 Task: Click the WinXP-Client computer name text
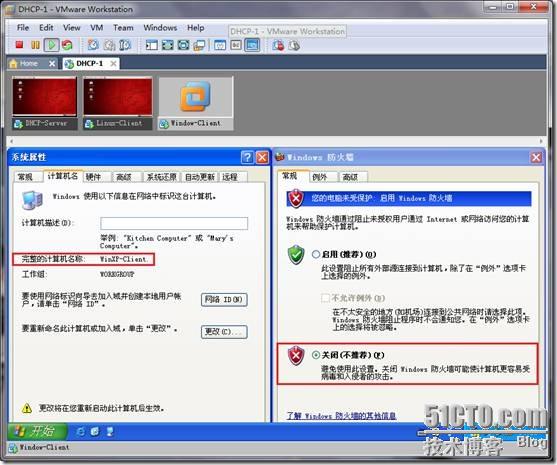[x=123, y=259]
